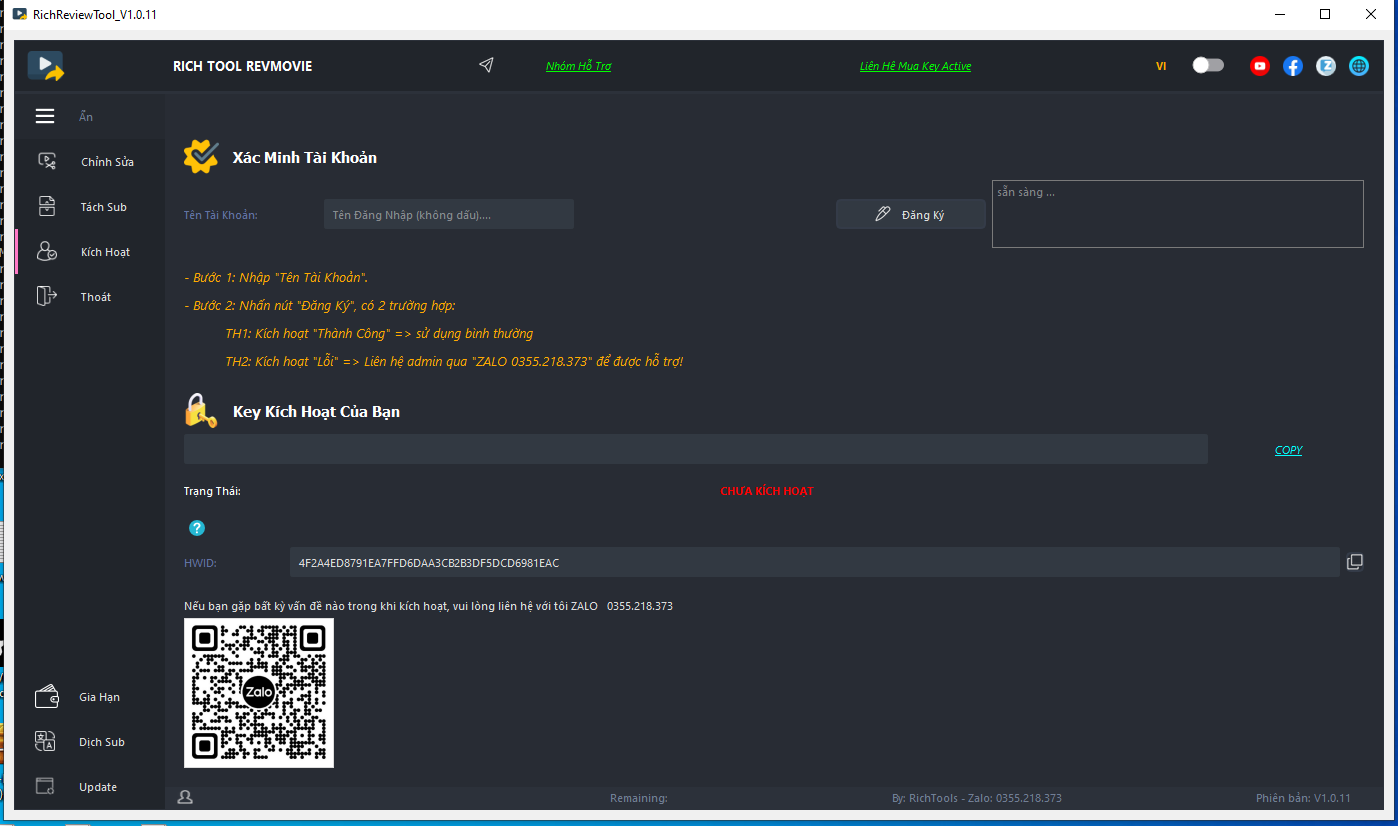Image resolution: width=1398 pixels, height=826 pixels.
Task: Click the hamburger menu icon
Action: click(45, 117)
